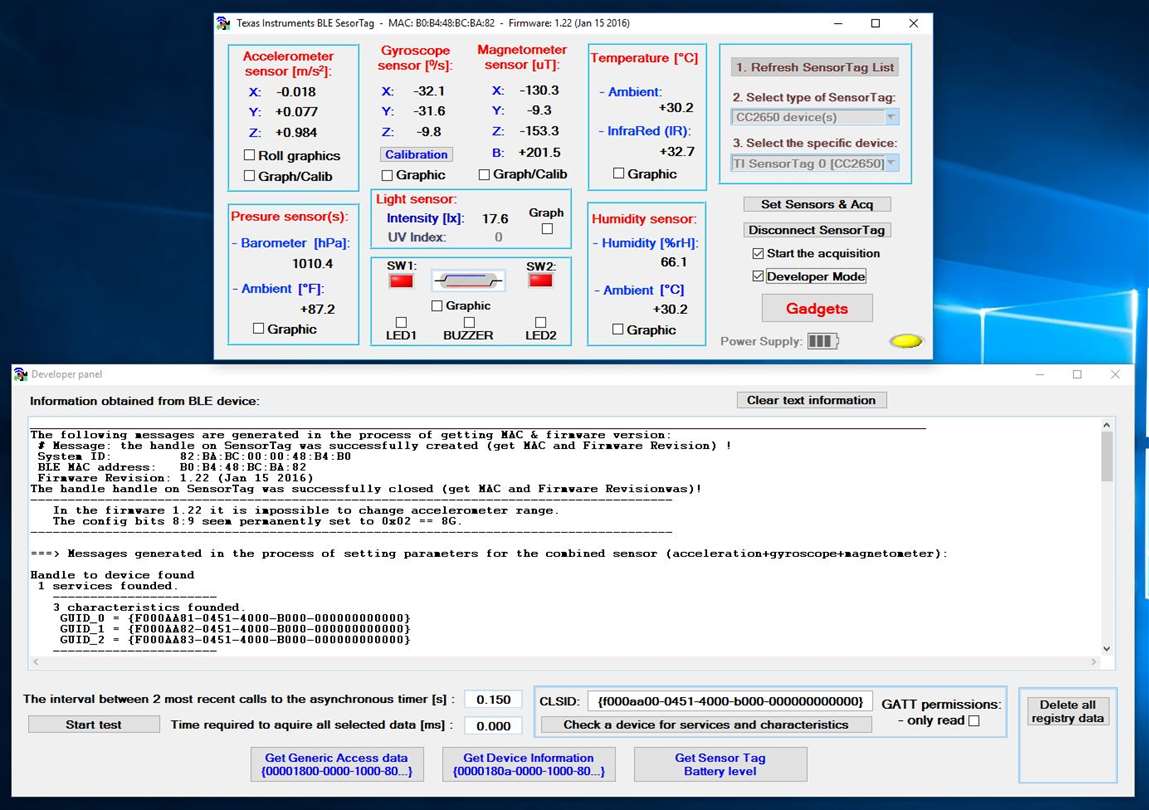
Task: Enable gyroscope Graphic checkbox
Action: (387, 175)
